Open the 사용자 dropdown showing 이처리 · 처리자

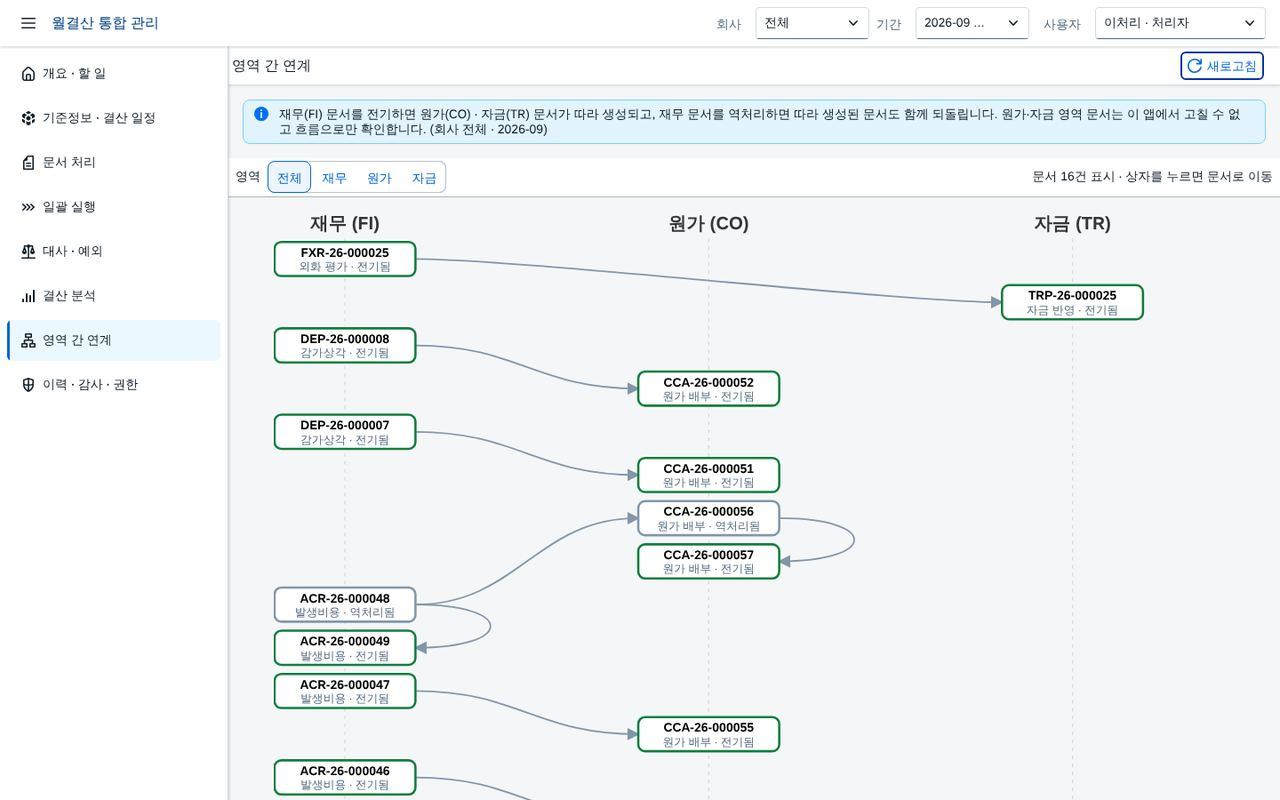coord(1180,23)
